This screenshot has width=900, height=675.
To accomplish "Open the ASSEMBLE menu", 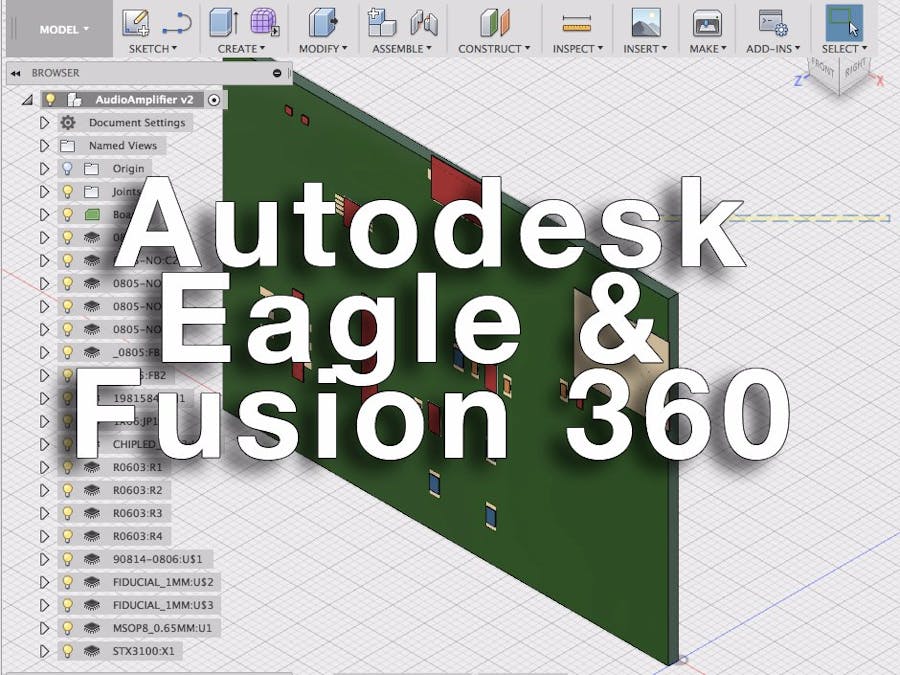I will coord(402,49).
